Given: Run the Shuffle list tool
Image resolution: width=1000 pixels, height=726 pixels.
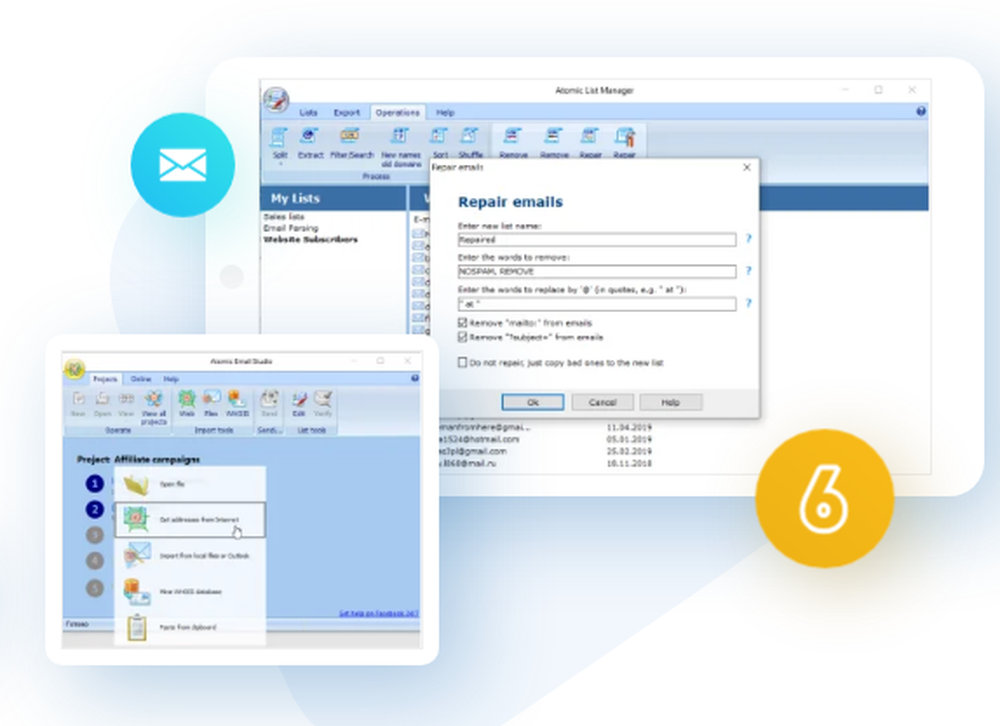Looking at the screenshot, I should [x=471, y=143].
